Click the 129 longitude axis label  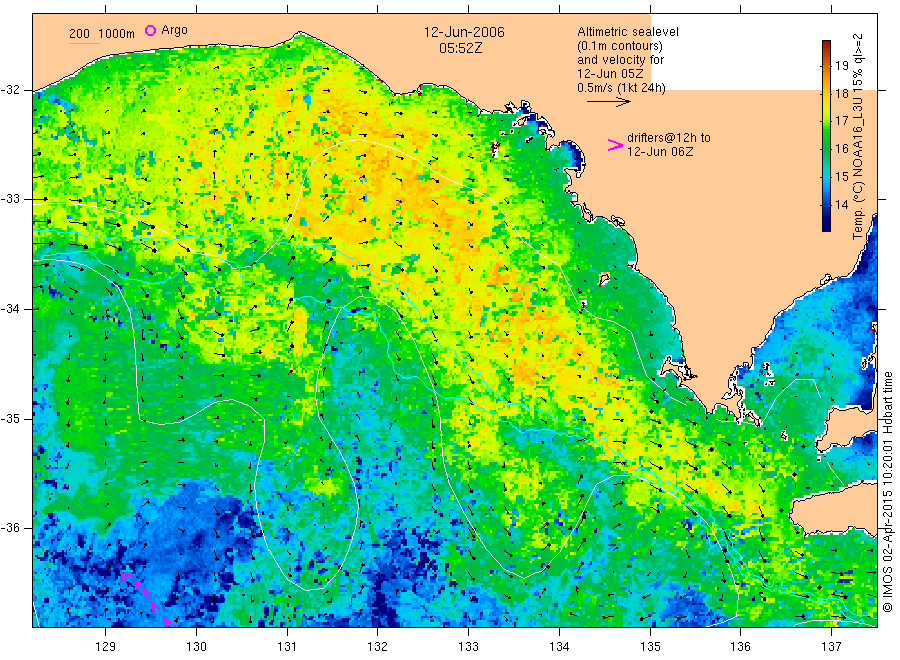tap(106, 647)
